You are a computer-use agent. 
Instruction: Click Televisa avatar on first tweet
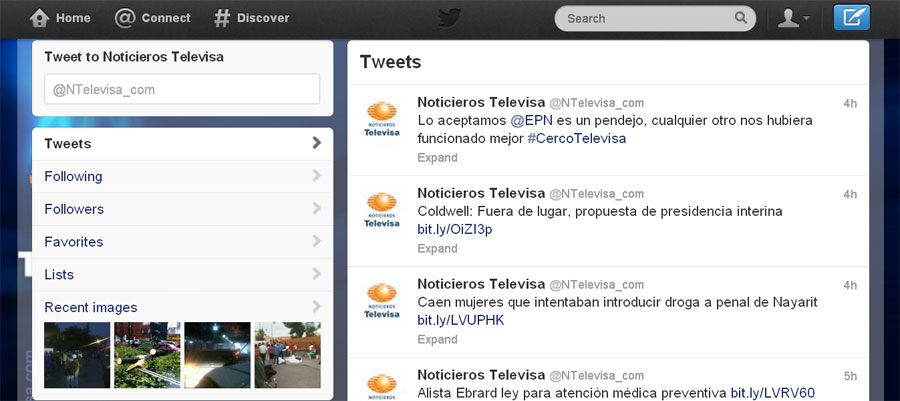tap(381, 119)
